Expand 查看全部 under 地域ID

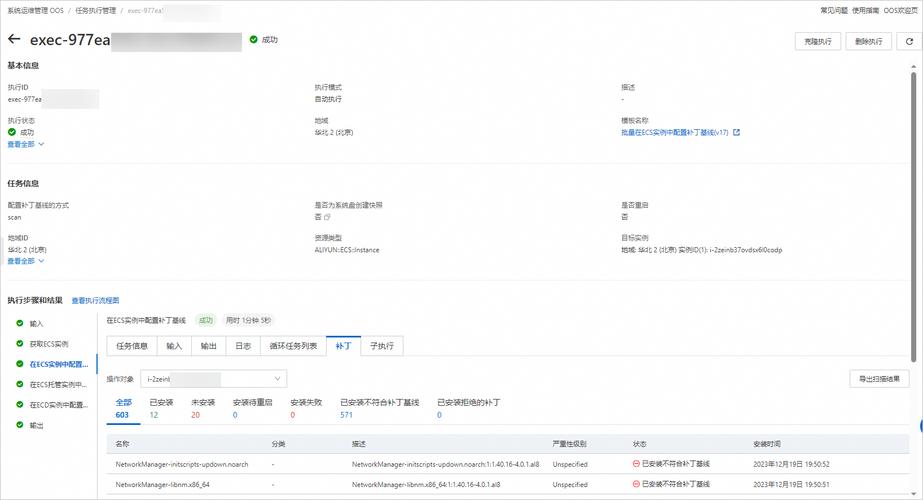click(x=25, y=261)
